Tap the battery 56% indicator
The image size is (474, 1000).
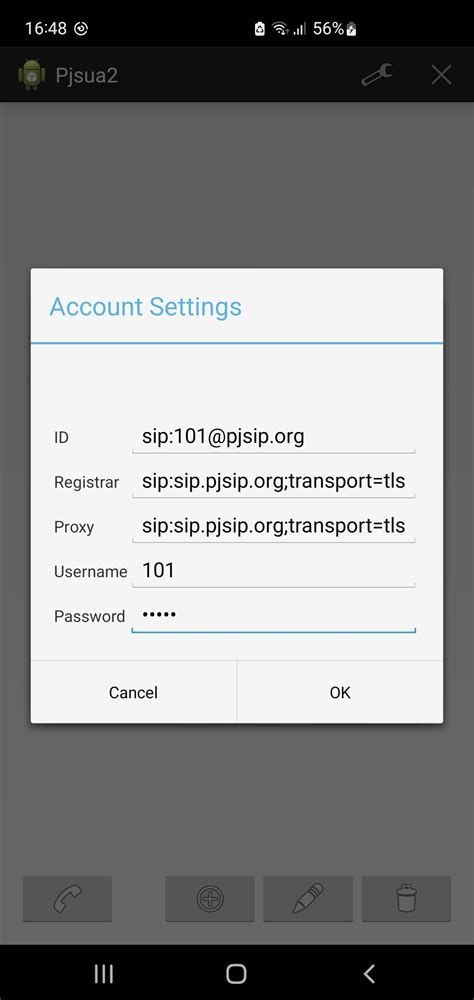[x=334, y=29]
